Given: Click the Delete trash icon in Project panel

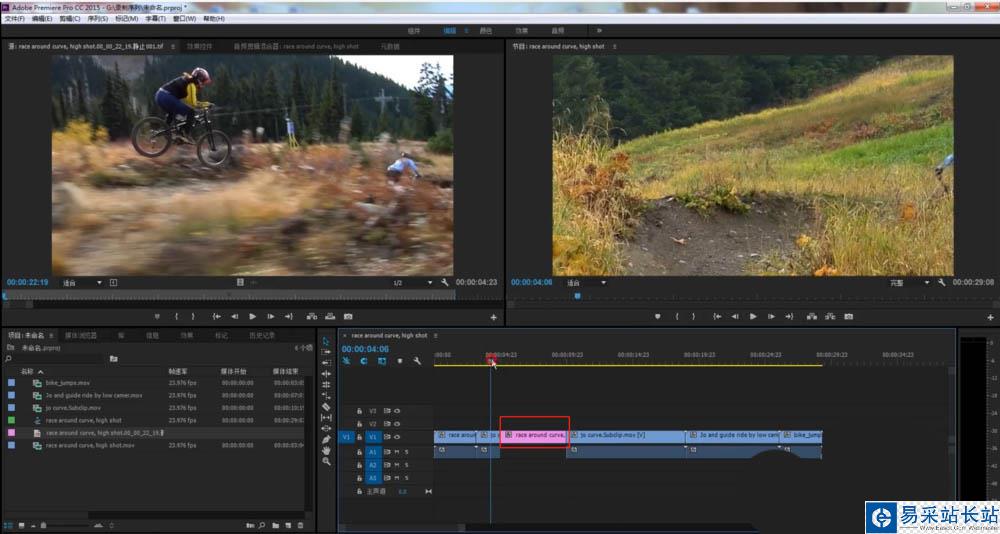Looking at the screenshot, I should (x=301, y=525).
